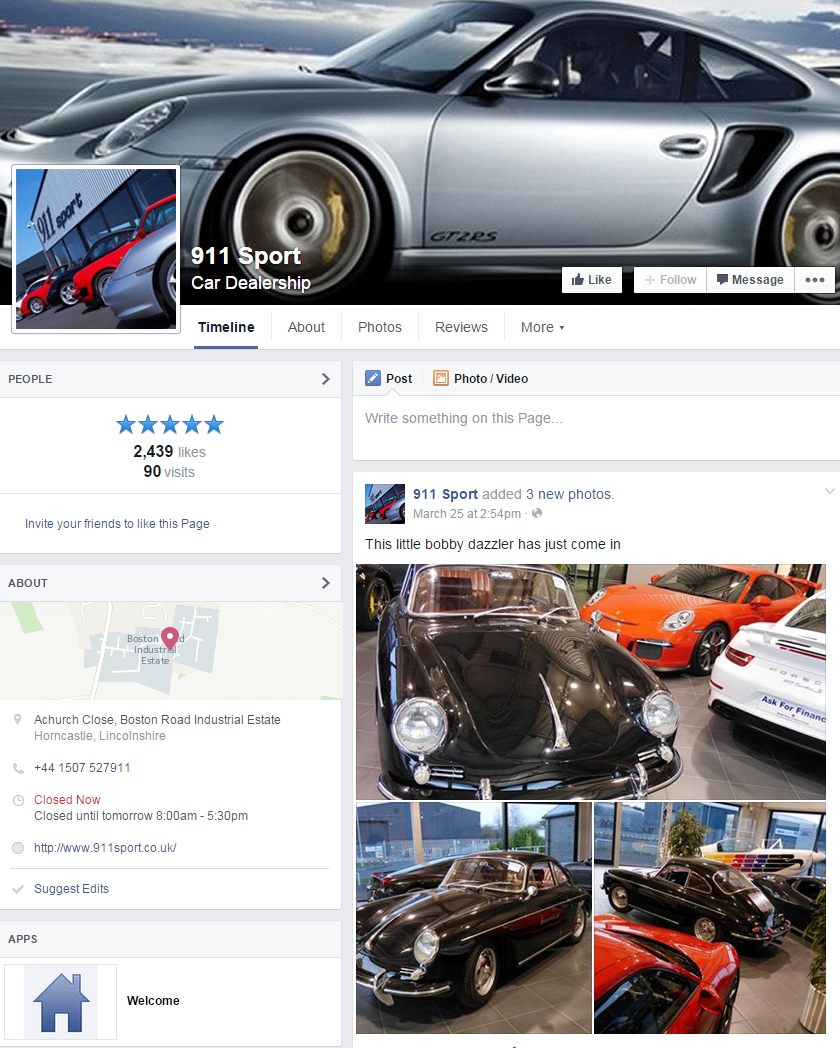The height and width of the screenshot is (1048, 840).
Task: Click the address location pin icon
Action: [18, 720]
